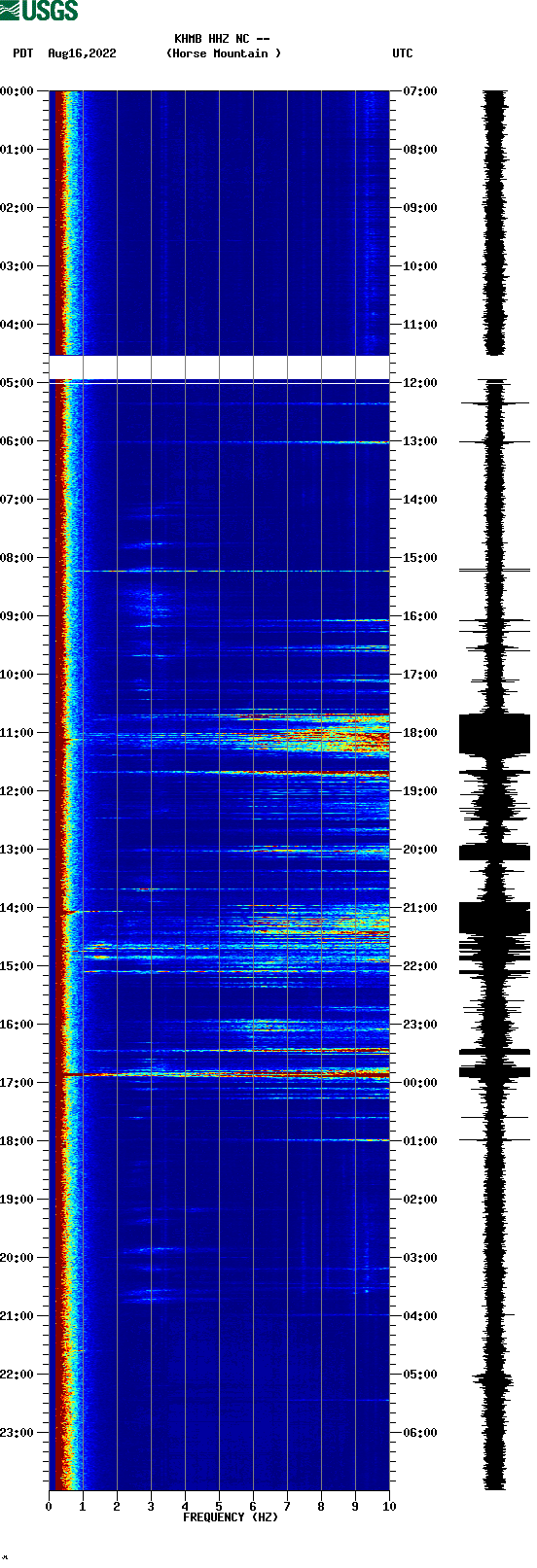Viewport: 537px width, 1568px height.
Task: Click the 00:00 UTC time label
Action: tap(420, 1083)
